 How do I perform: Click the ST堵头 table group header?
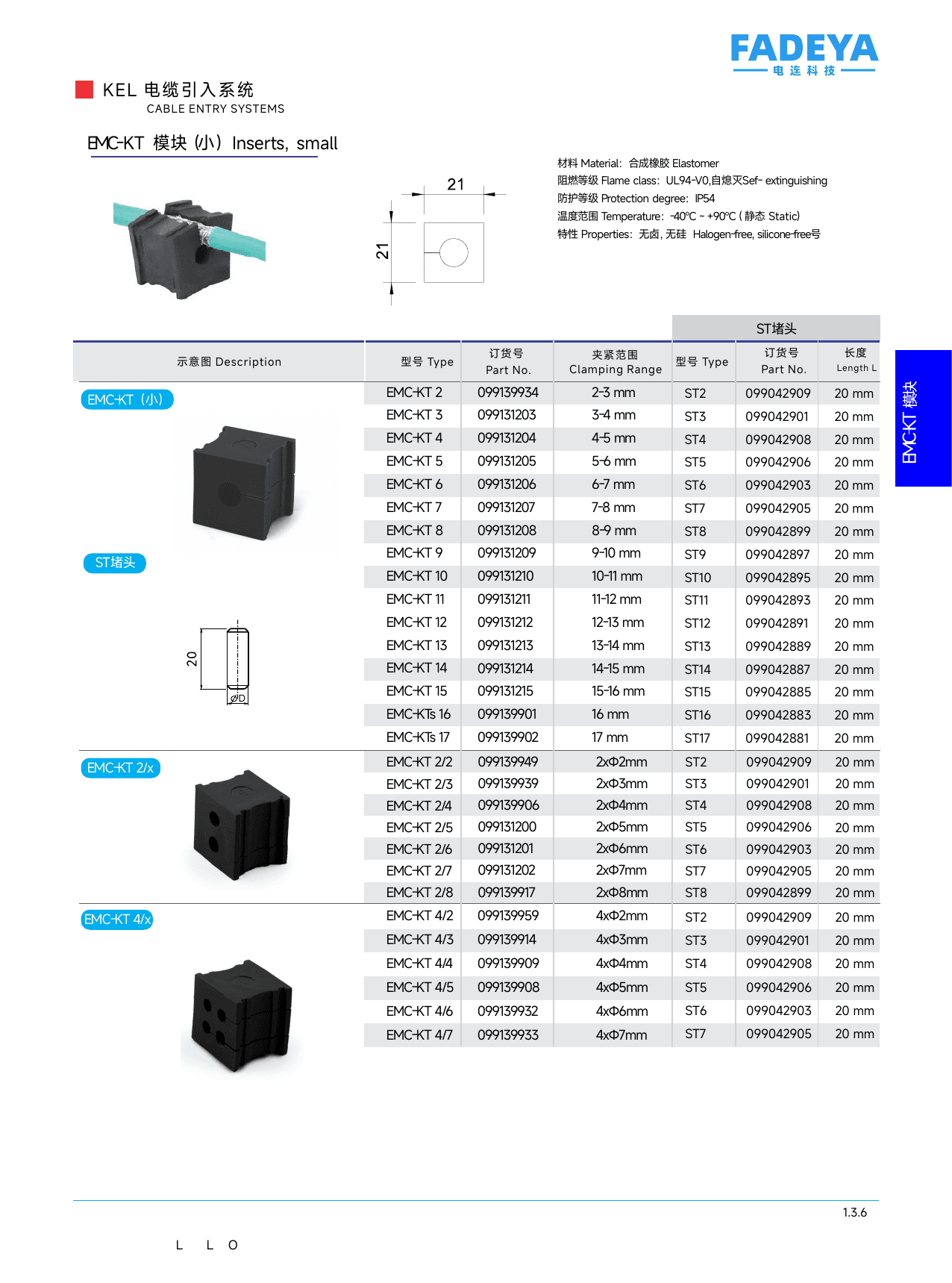point(776,328)
